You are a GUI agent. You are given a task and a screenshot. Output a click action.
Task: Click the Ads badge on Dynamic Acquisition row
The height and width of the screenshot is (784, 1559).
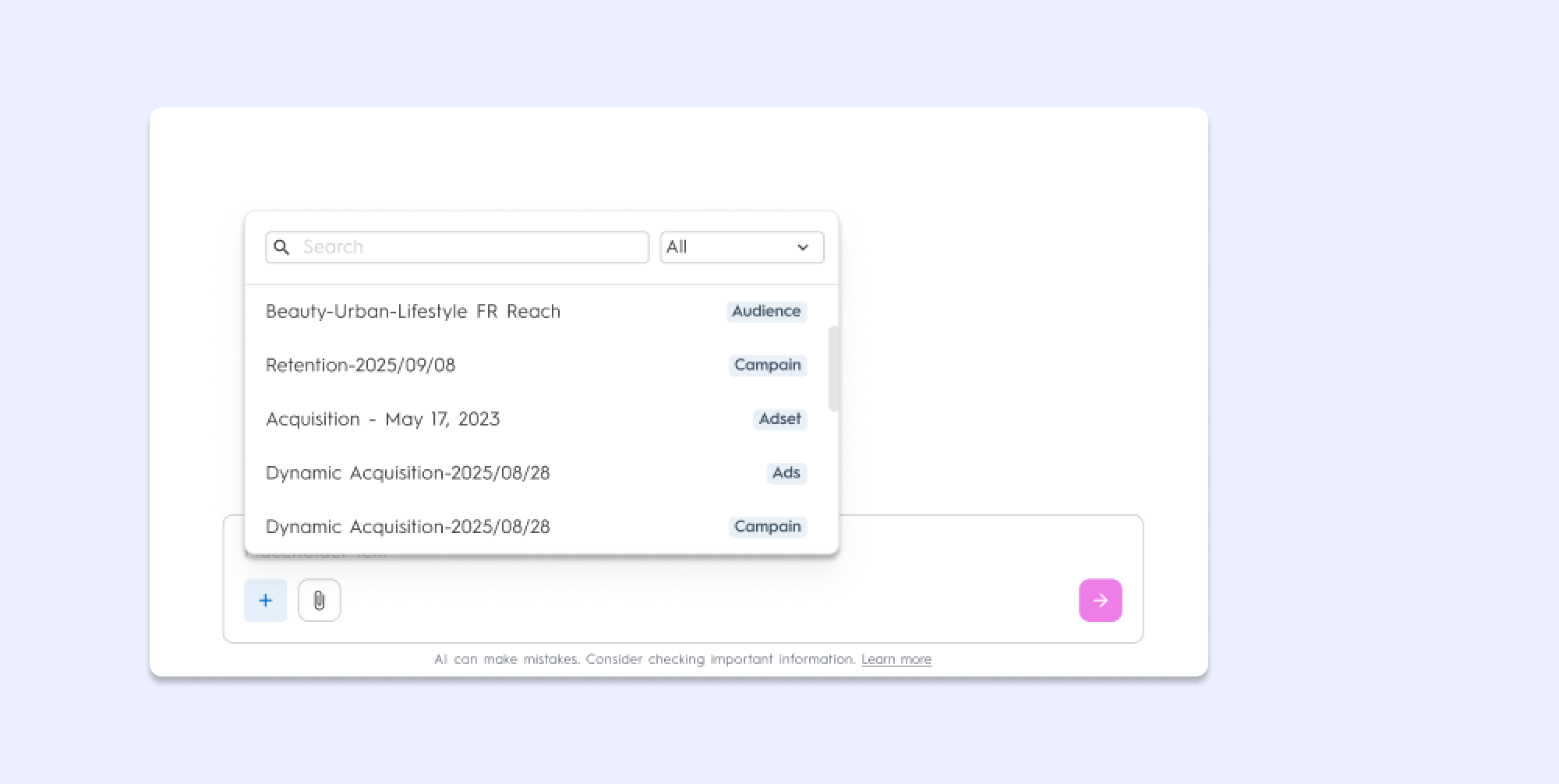coord(786,473)
